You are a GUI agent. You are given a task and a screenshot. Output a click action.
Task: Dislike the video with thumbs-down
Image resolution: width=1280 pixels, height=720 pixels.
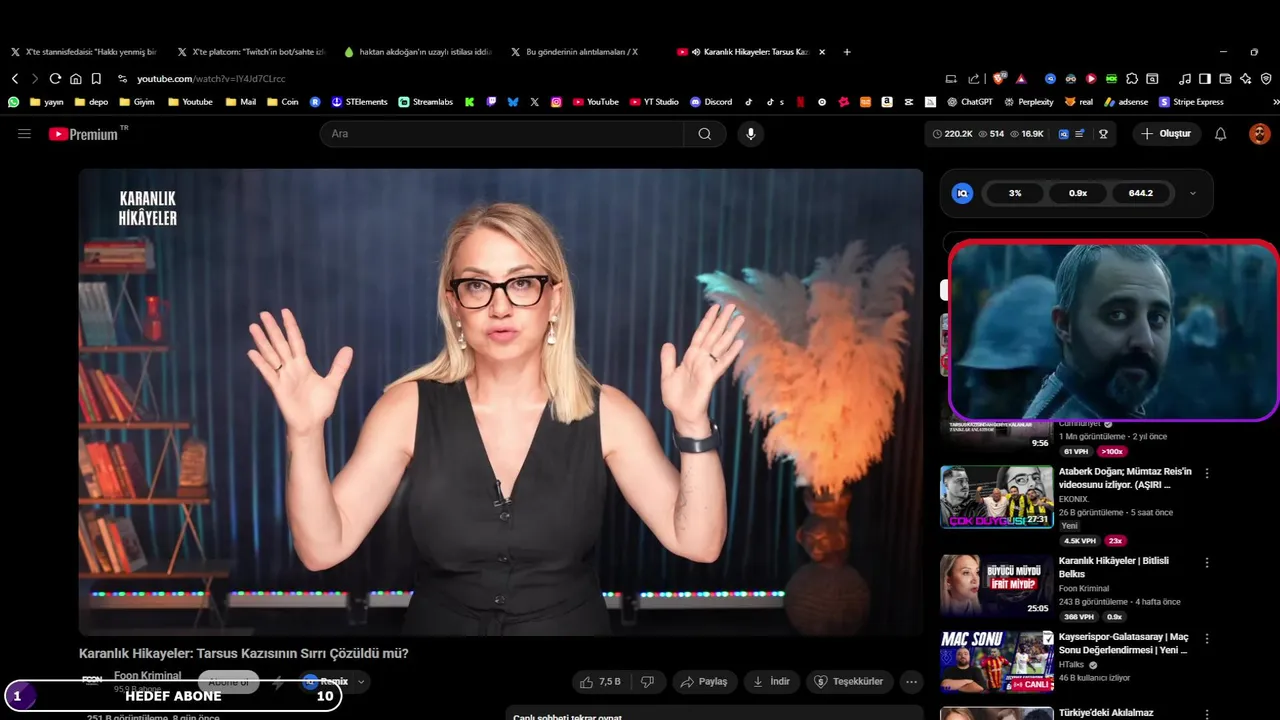click(647, 681)
